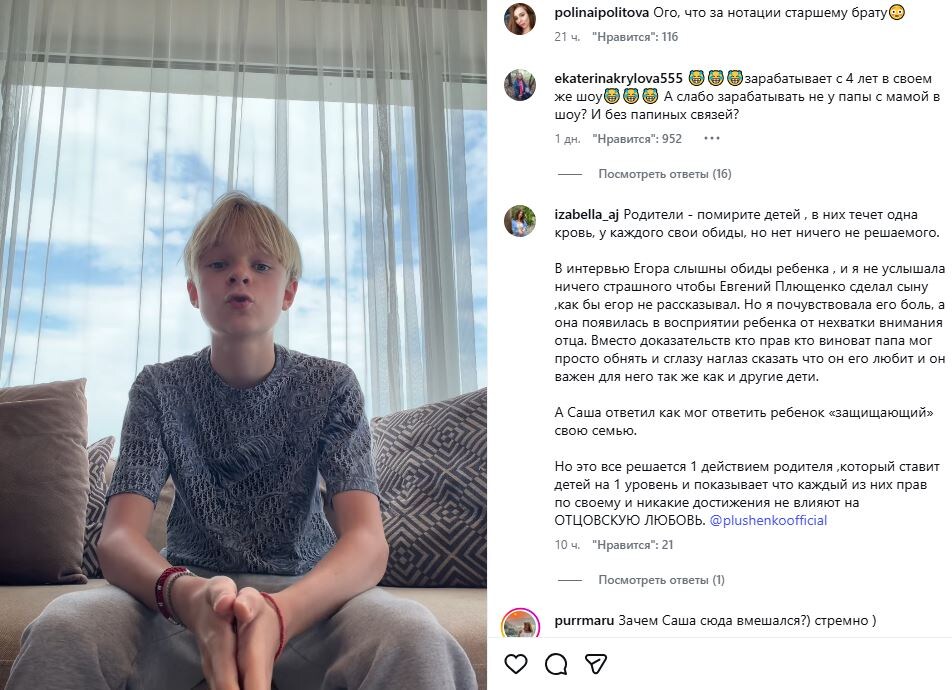Open izabella_aj's profile avatar
The width and height of the screenshot is (952, 690).
point(520,221)
